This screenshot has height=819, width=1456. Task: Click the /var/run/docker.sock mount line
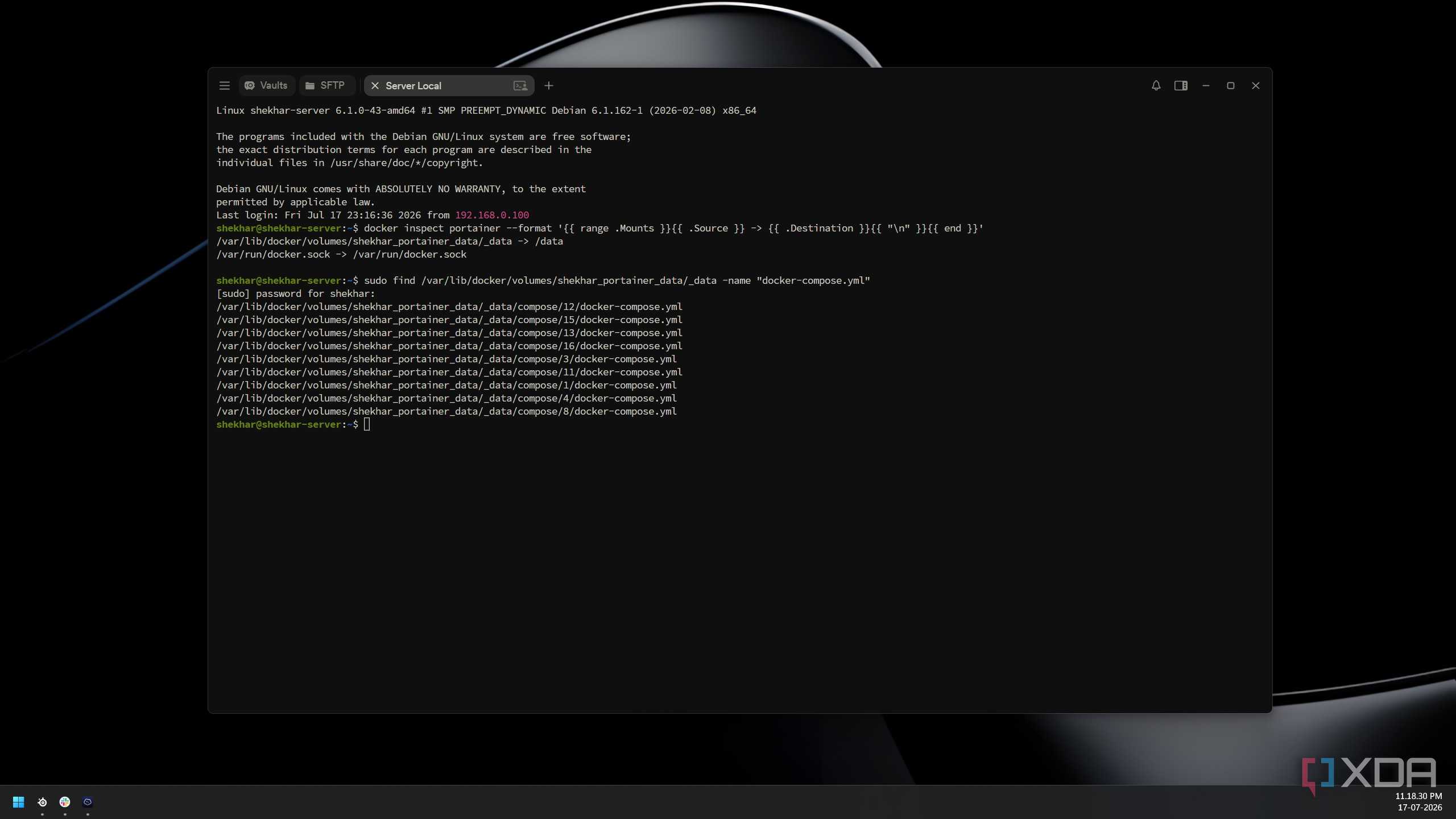(341, 254)
